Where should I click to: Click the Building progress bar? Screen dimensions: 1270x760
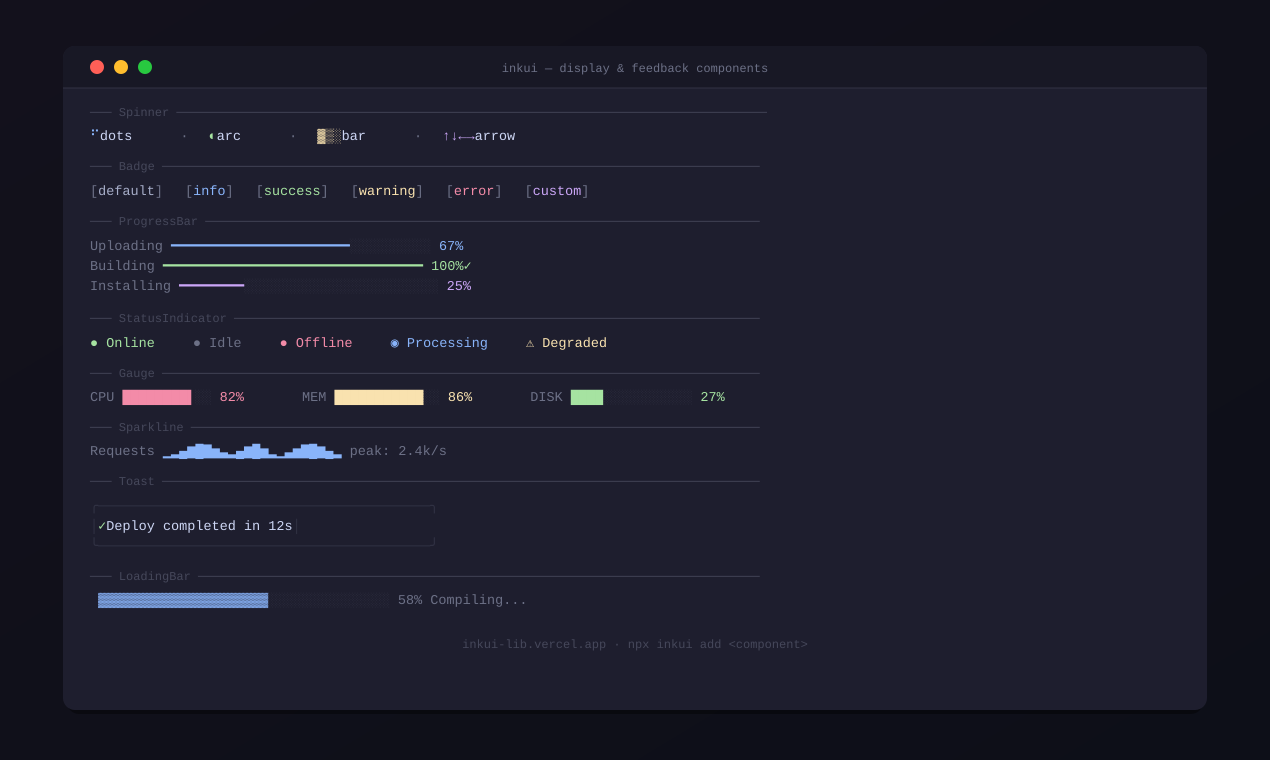293,265
